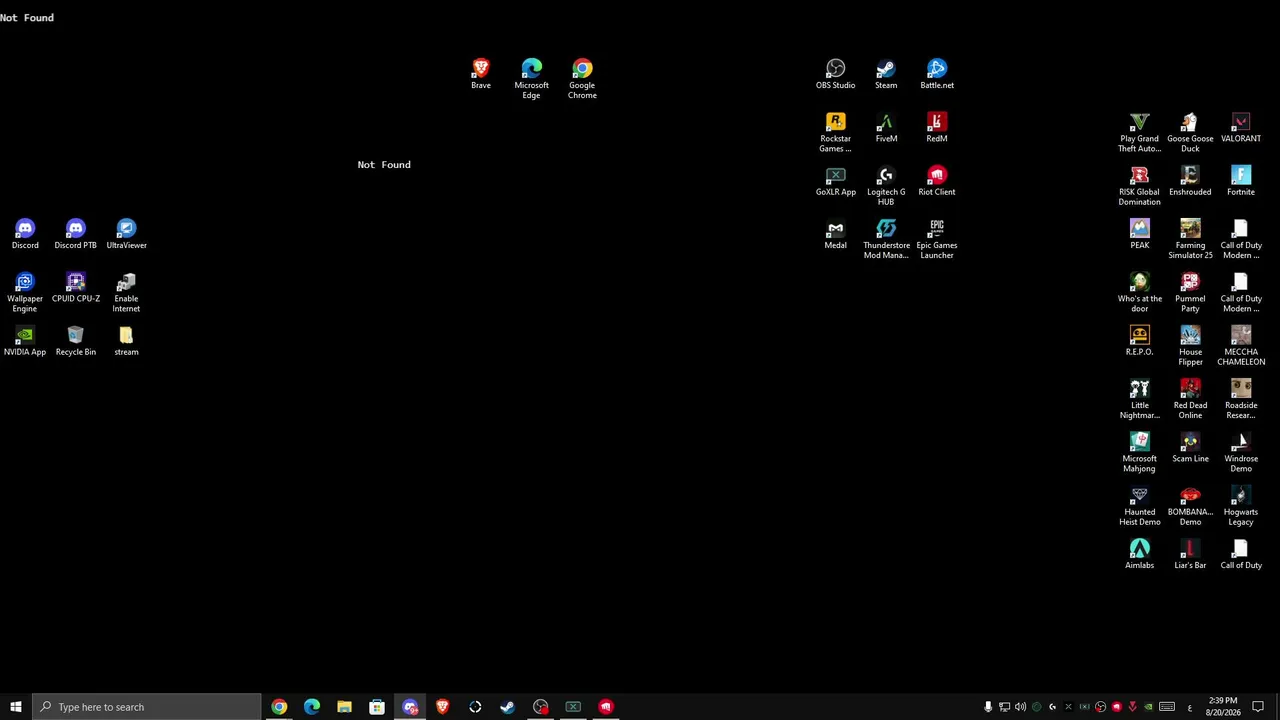Select the Thunderstore Mod Manager icon
This screenshot has width=1280, height=720.
point(886,239)
